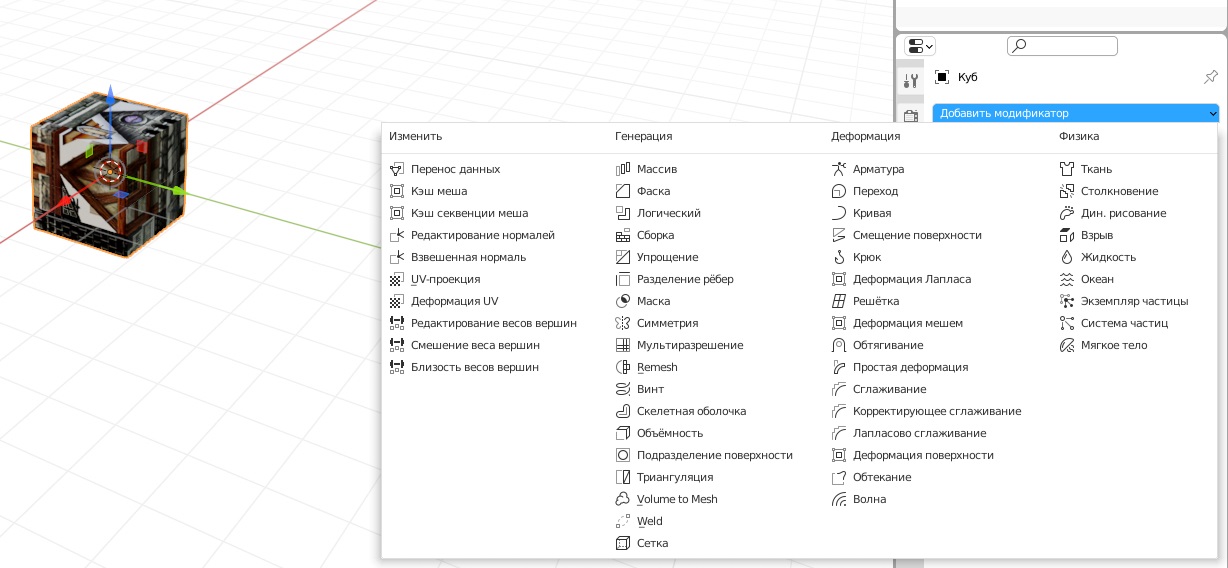This screenshot has width=1228, height=568.
Task: Add Взрыв explode modifier
Action: [x=1086, y=235]
